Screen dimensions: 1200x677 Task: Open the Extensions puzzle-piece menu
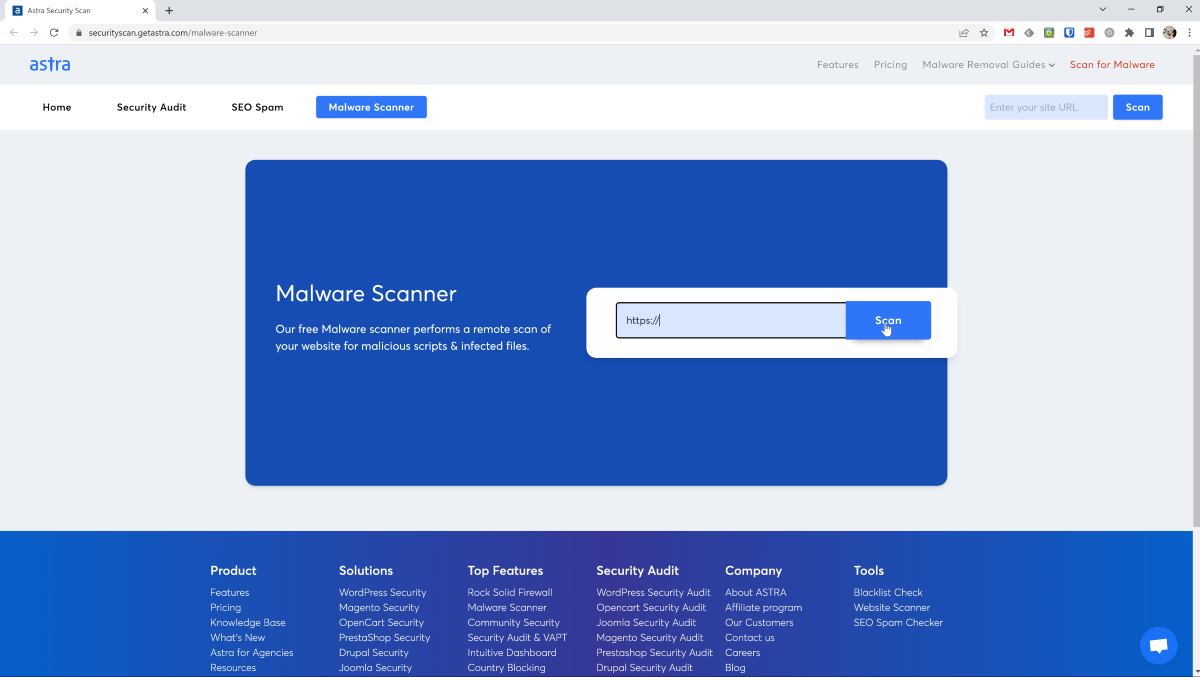pos(1129,32)
